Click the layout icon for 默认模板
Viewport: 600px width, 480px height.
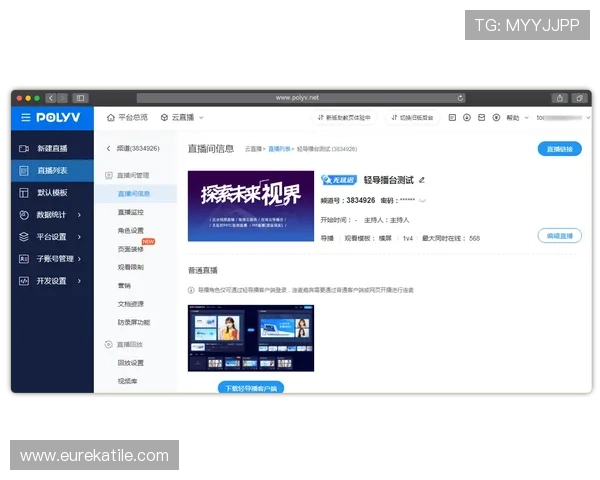click(24, 193)
